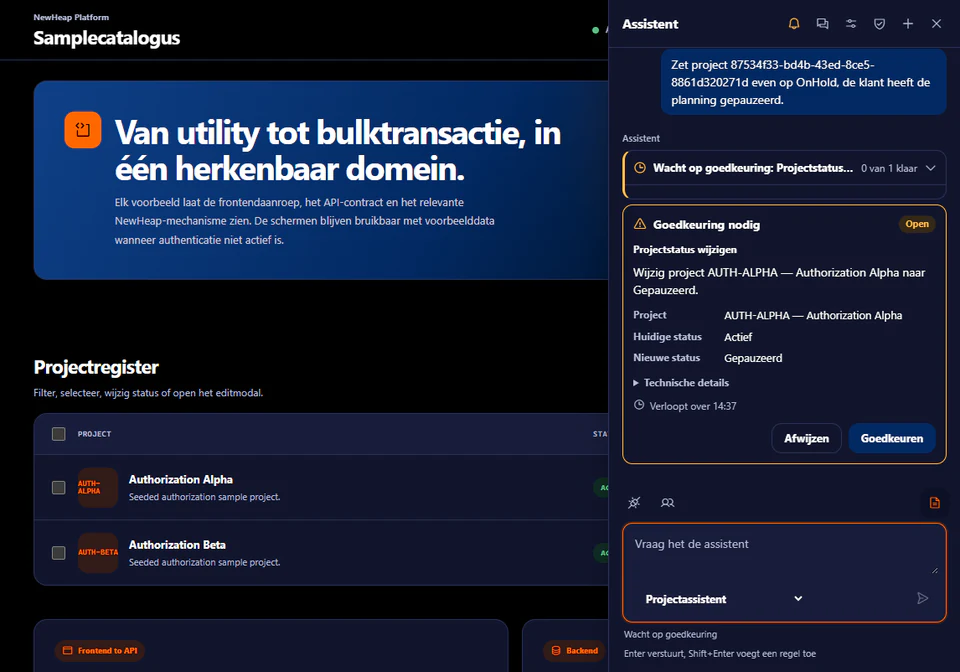
Task: Click the Frontend to API tag
Action: (x=100, y=651)
